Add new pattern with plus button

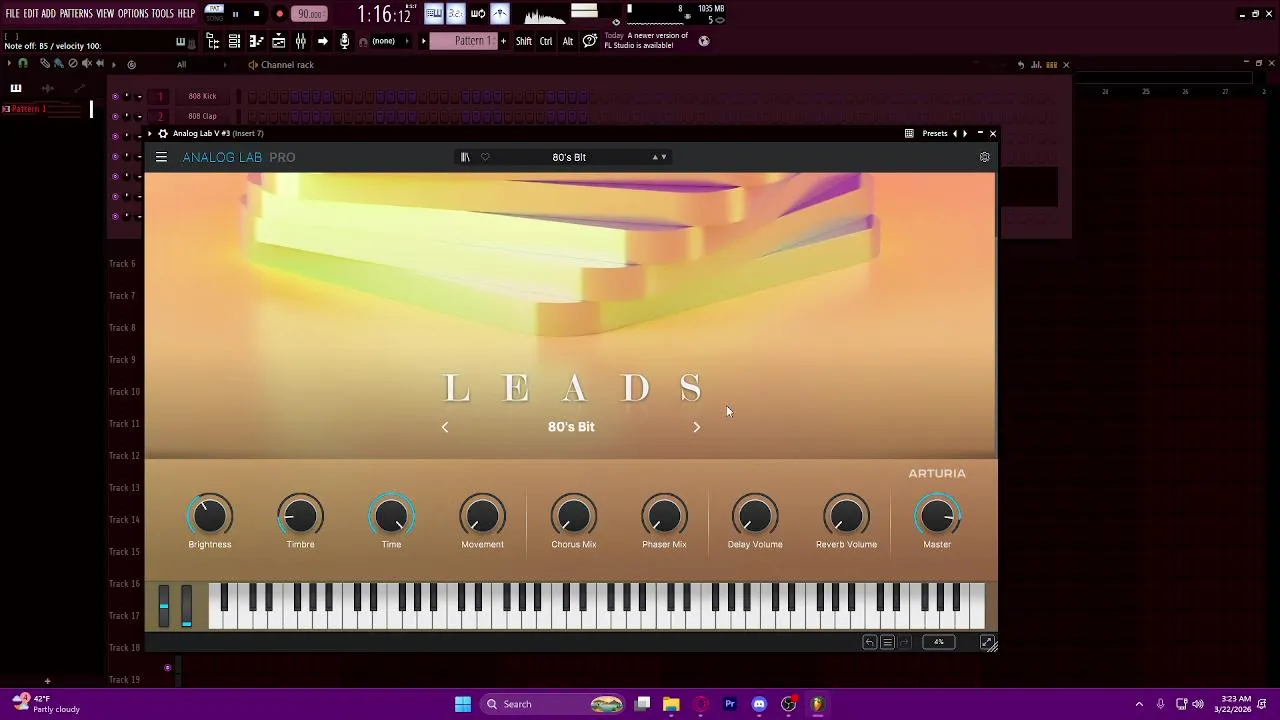pos(503,41)
